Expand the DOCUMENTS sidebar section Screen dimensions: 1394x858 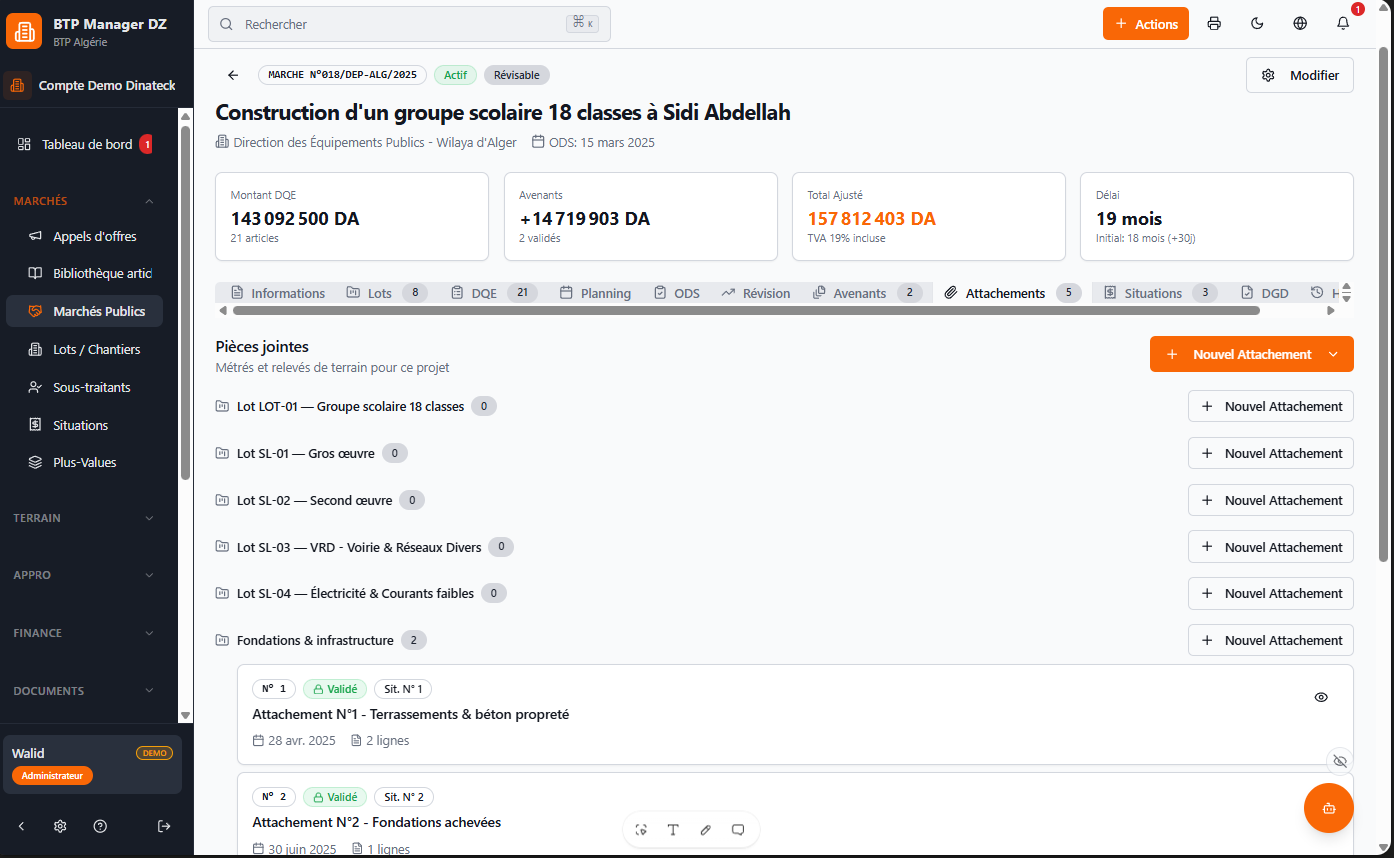click(x=85, y=691)
